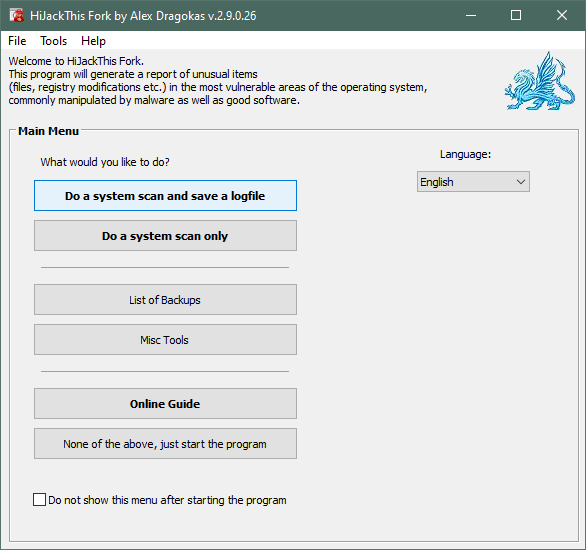Open Misc Tools
Image resolution: width=586 pixels, height=550 pixels.
tap(165, 340)
